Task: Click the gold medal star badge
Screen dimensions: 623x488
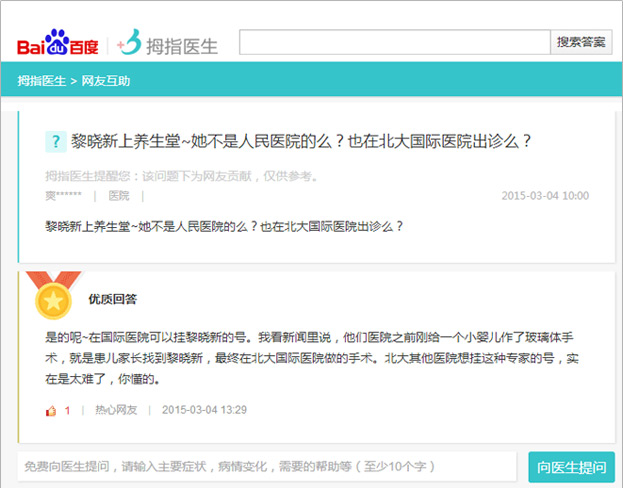Action: [x=52, y=297]
